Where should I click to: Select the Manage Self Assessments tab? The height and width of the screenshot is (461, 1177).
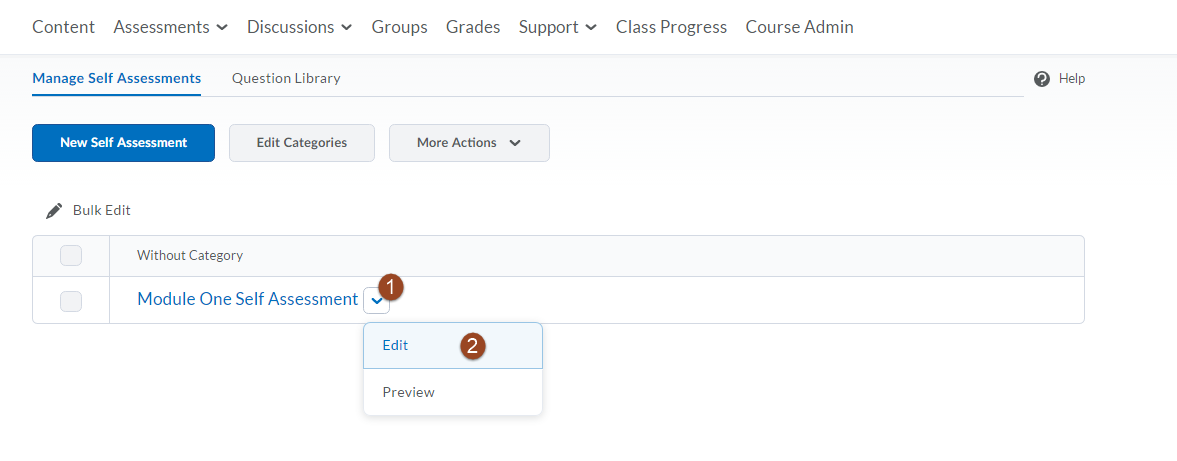pos(116,78)
